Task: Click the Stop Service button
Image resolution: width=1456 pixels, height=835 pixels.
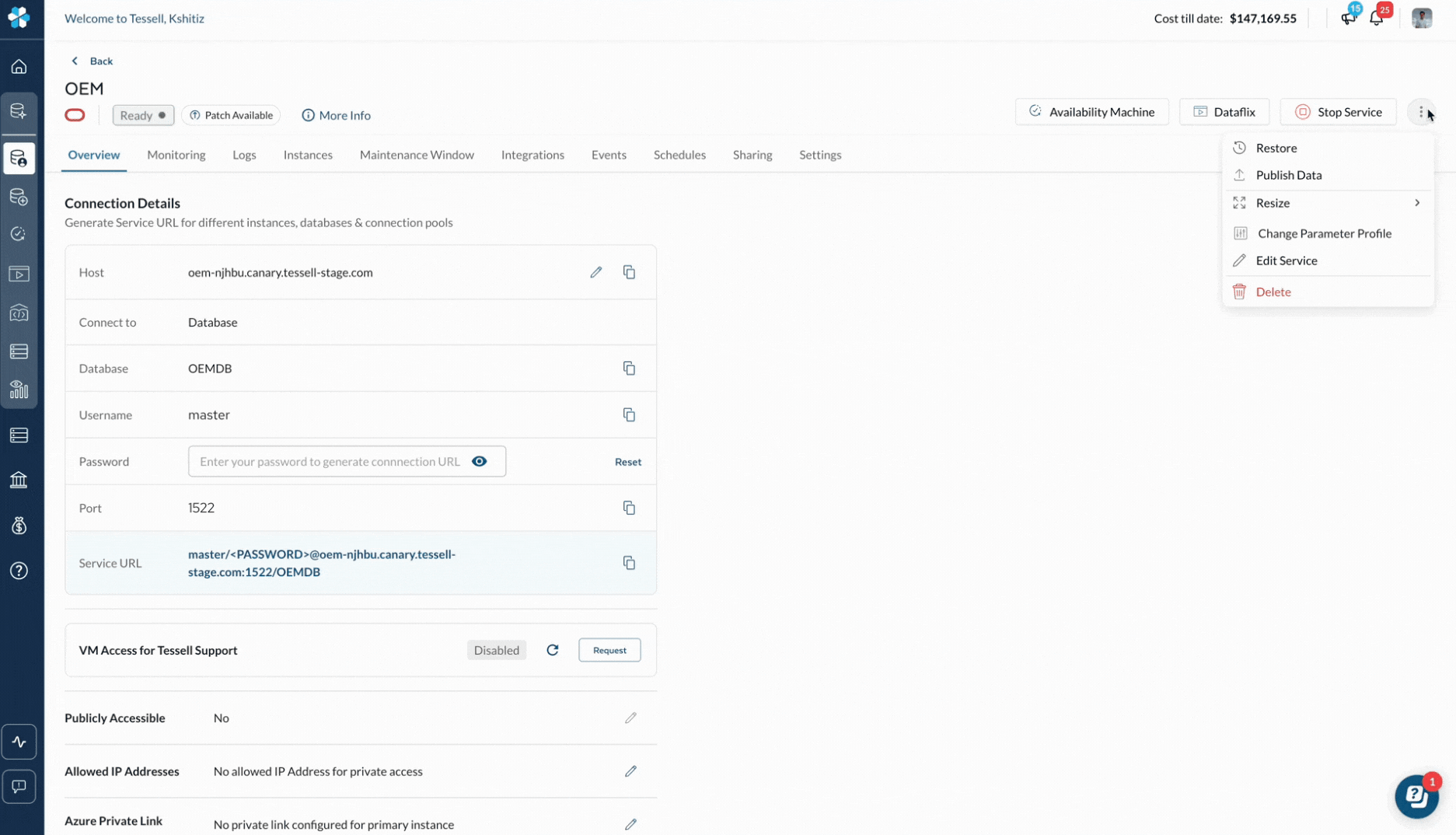Action: pos(1337,112)
